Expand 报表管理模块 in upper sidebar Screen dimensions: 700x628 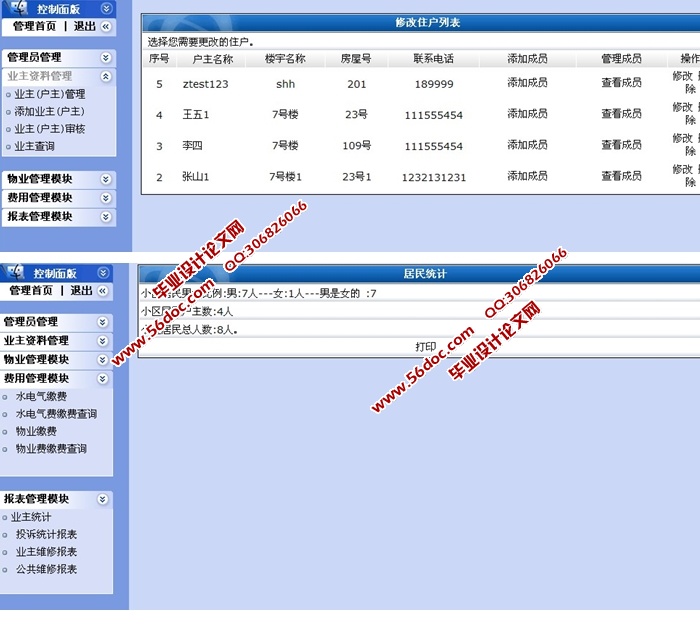pos(106,217)
